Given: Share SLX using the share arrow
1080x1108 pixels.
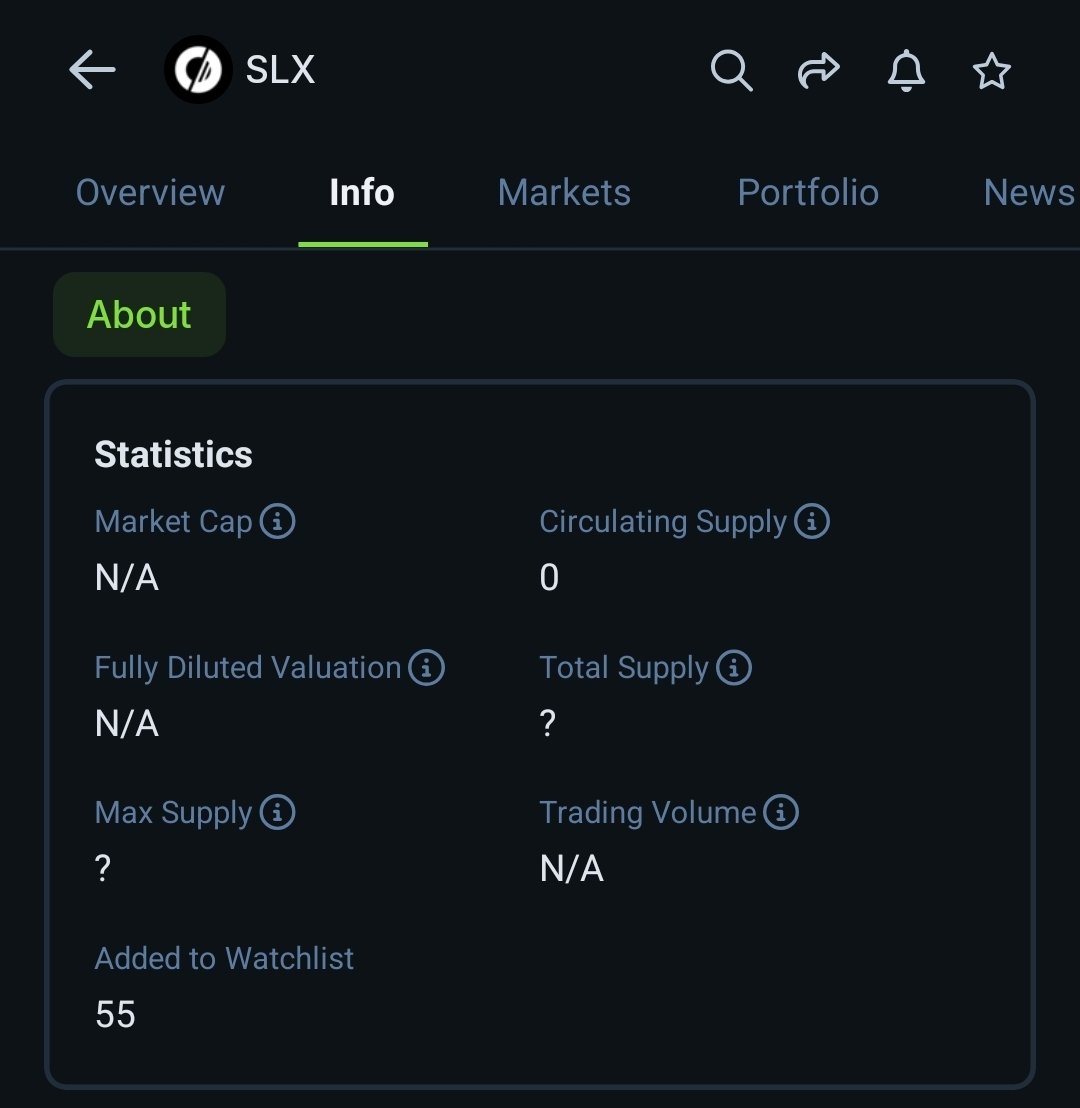Looking at the screenshot, I should coord(818,71).
